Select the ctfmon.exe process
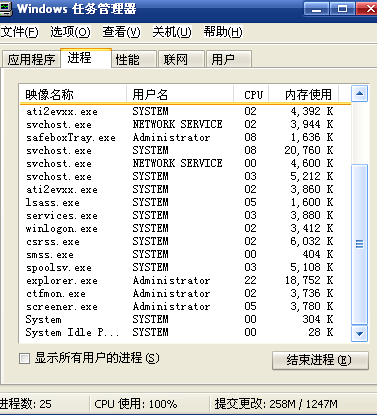This screenshot has width=377, height=415. click(185, 293)
